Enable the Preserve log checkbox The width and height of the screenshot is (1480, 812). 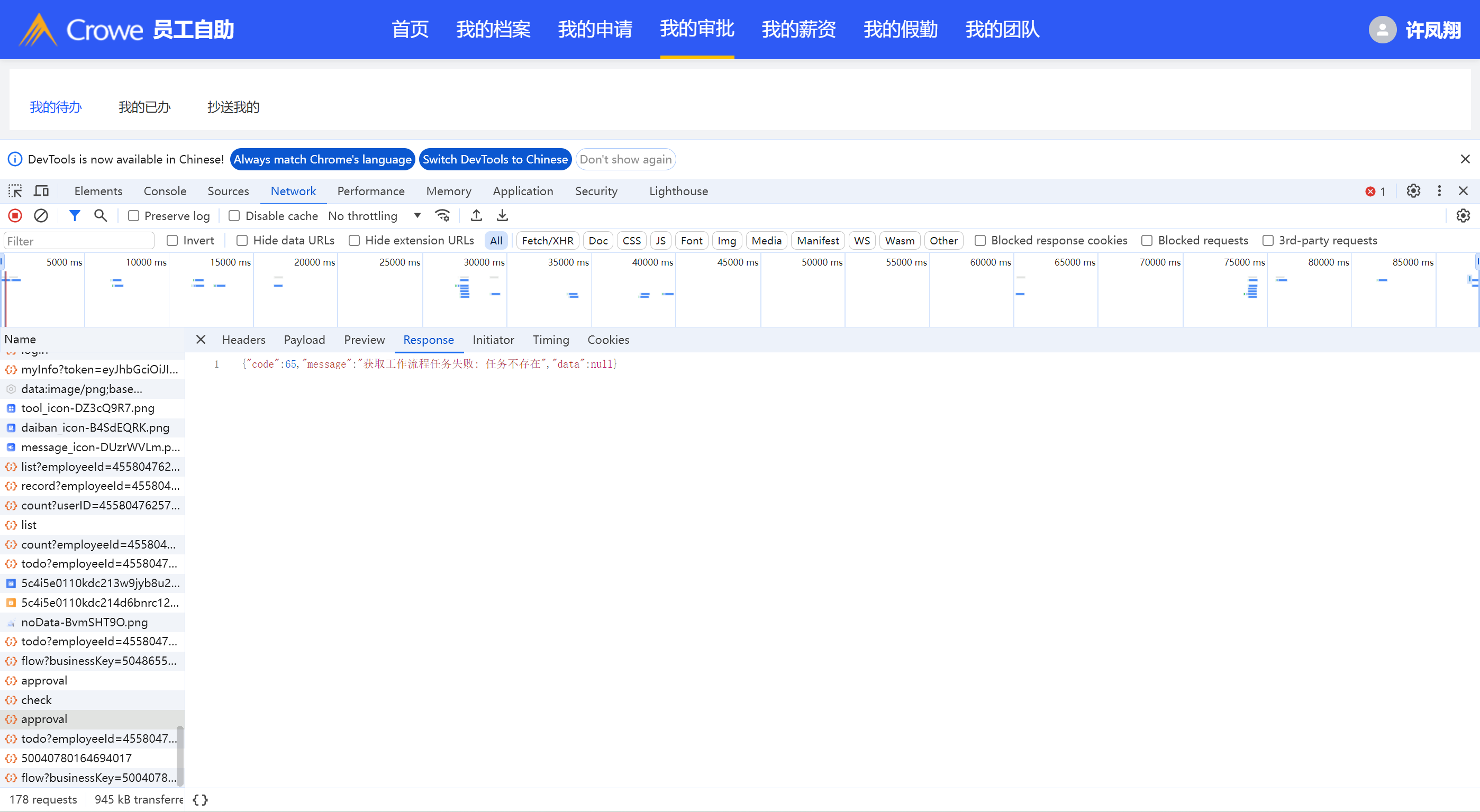134,216
